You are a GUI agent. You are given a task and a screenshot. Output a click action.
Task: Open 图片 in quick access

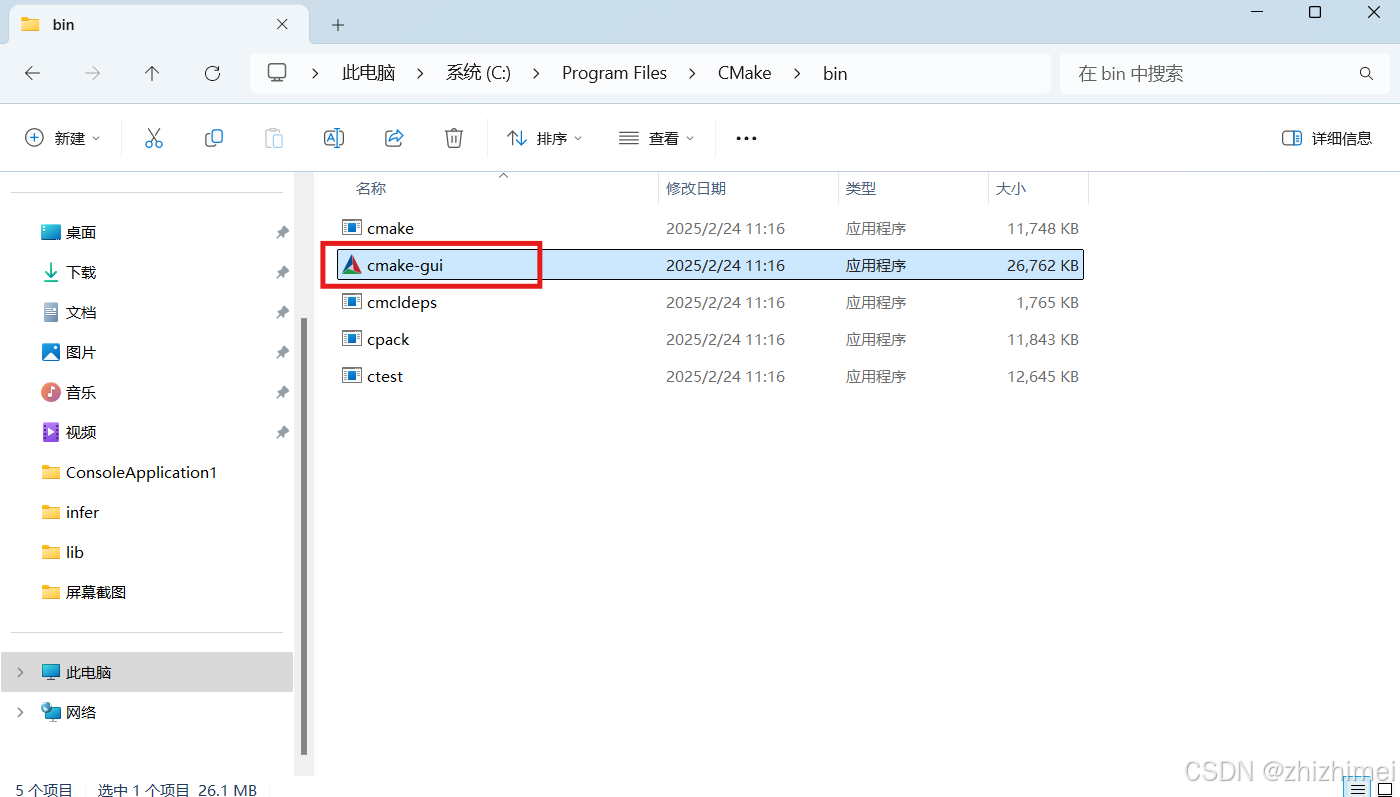tap(81, 352)
